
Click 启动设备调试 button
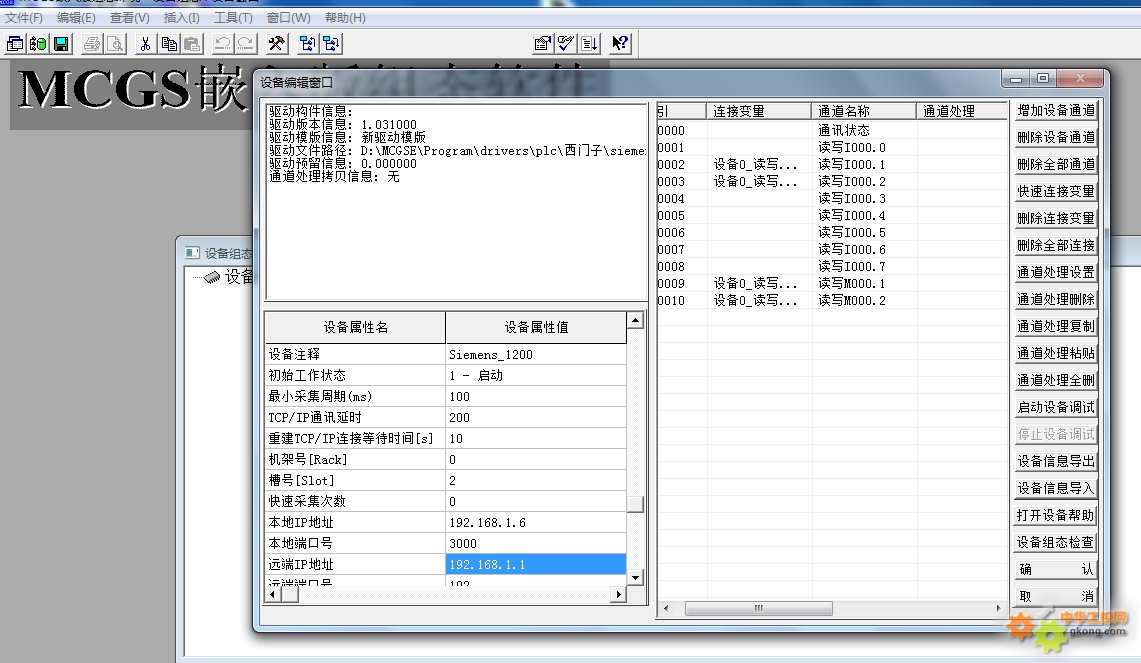coord(1055,407)
